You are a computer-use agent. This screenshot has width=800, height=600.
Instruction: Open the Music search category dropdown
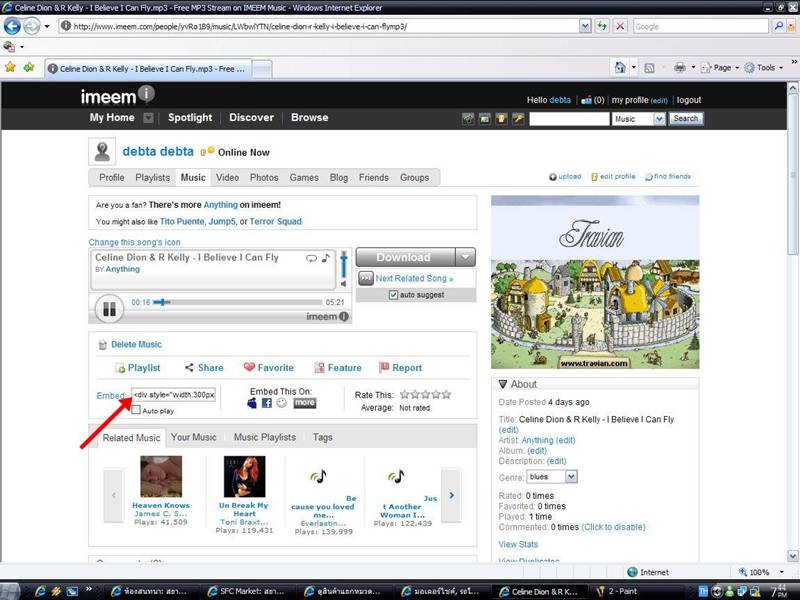tap(659, 119)
